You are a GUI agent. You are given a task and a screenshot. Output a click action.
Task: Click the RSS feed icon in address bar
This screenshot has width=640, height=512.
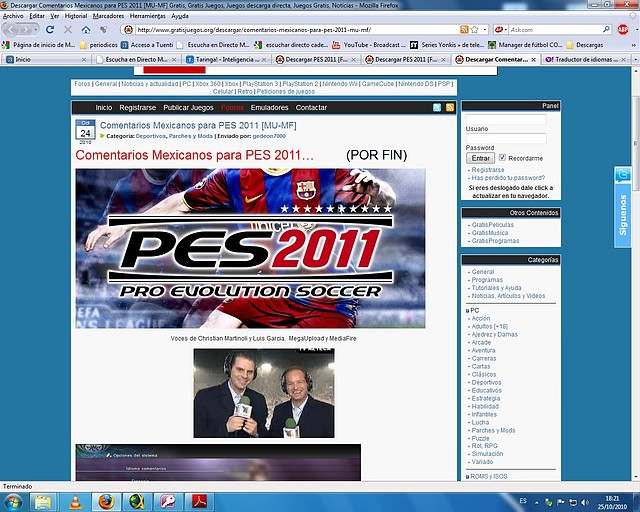point(464,29)
